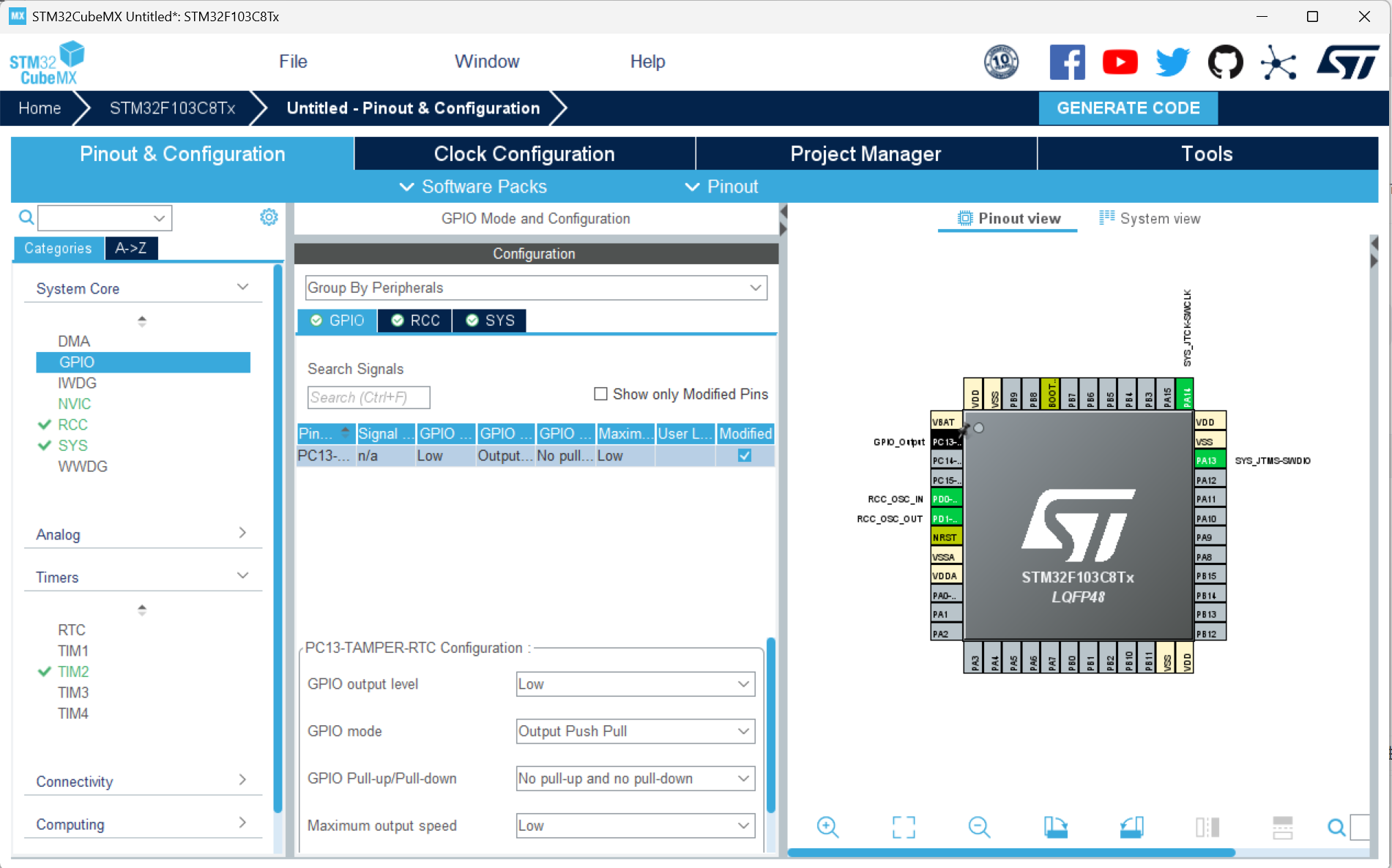Select the PA13 pin on the chip

(1210, 460)
